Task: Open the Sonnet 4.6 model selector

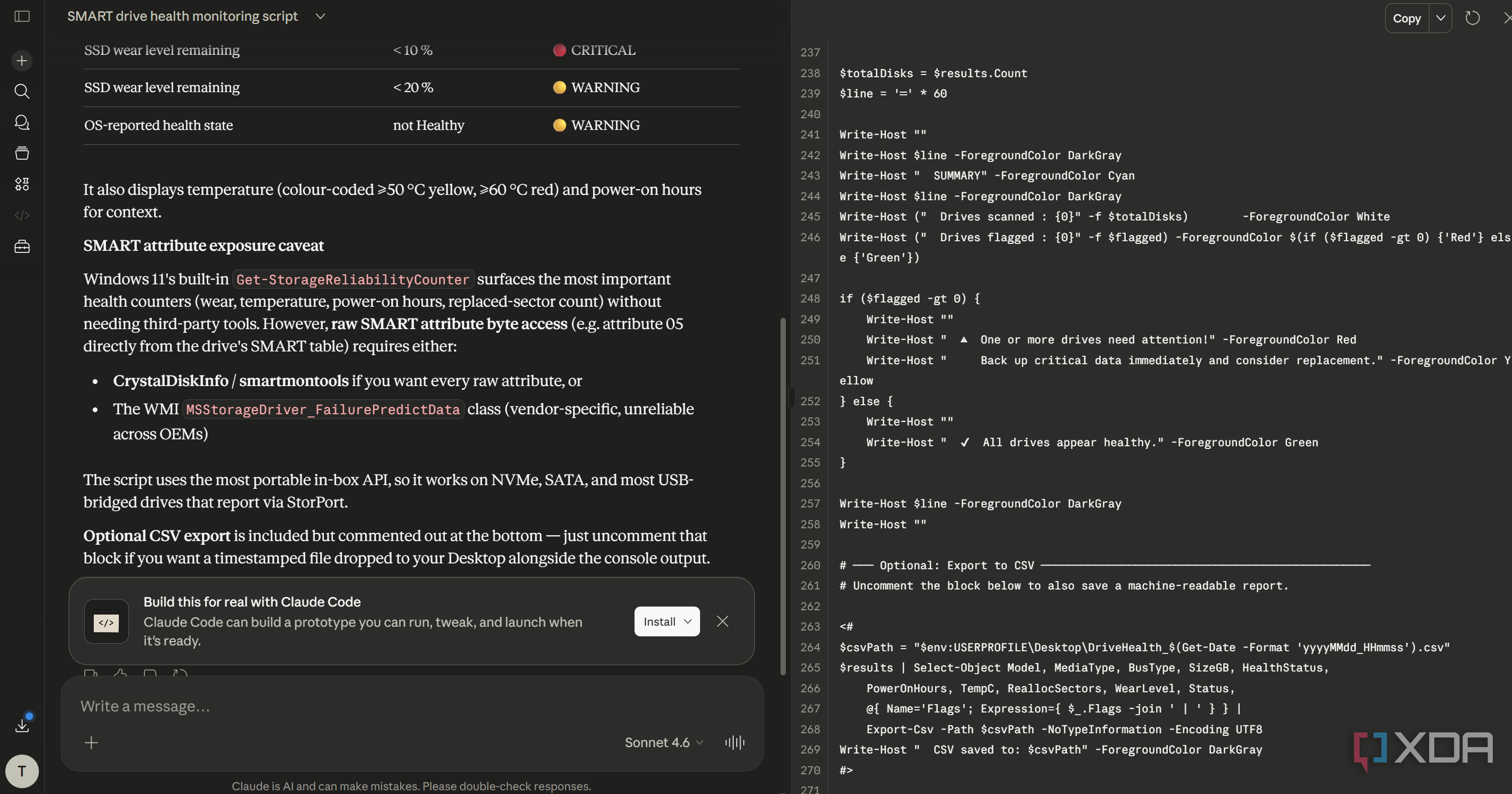Action: pos(664,742)
